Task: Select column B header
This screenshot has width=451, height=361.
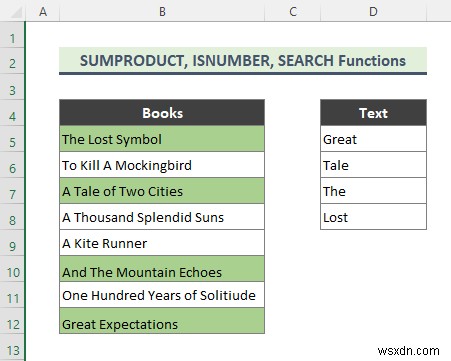Action: (x=162, y=12)
